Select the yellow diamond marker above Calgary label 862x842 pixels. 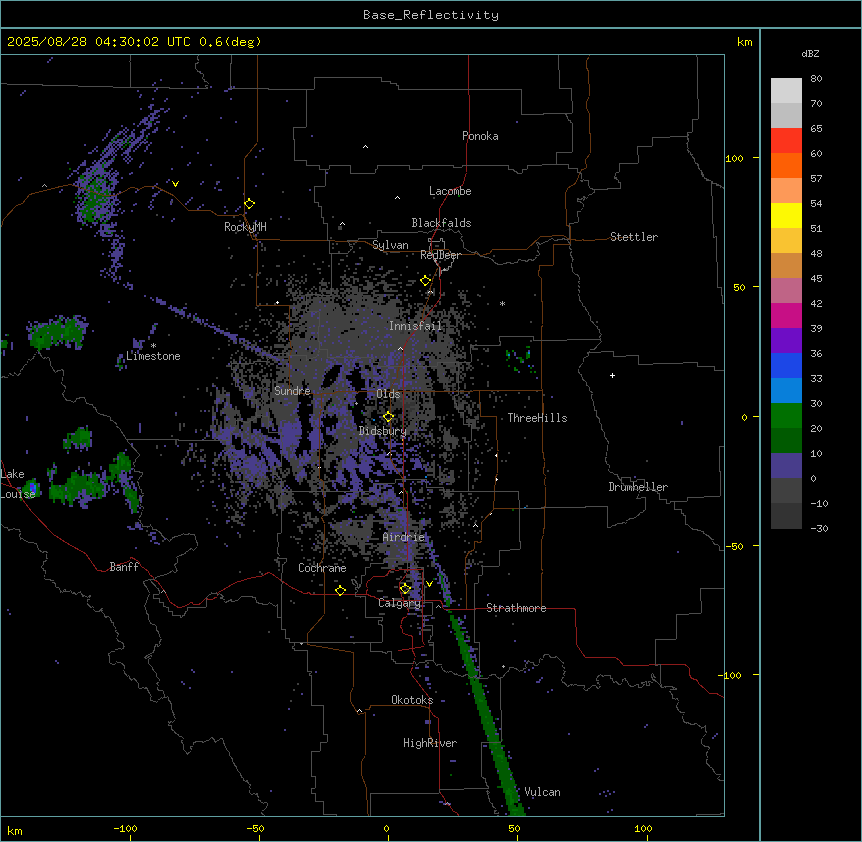[405, 589]
